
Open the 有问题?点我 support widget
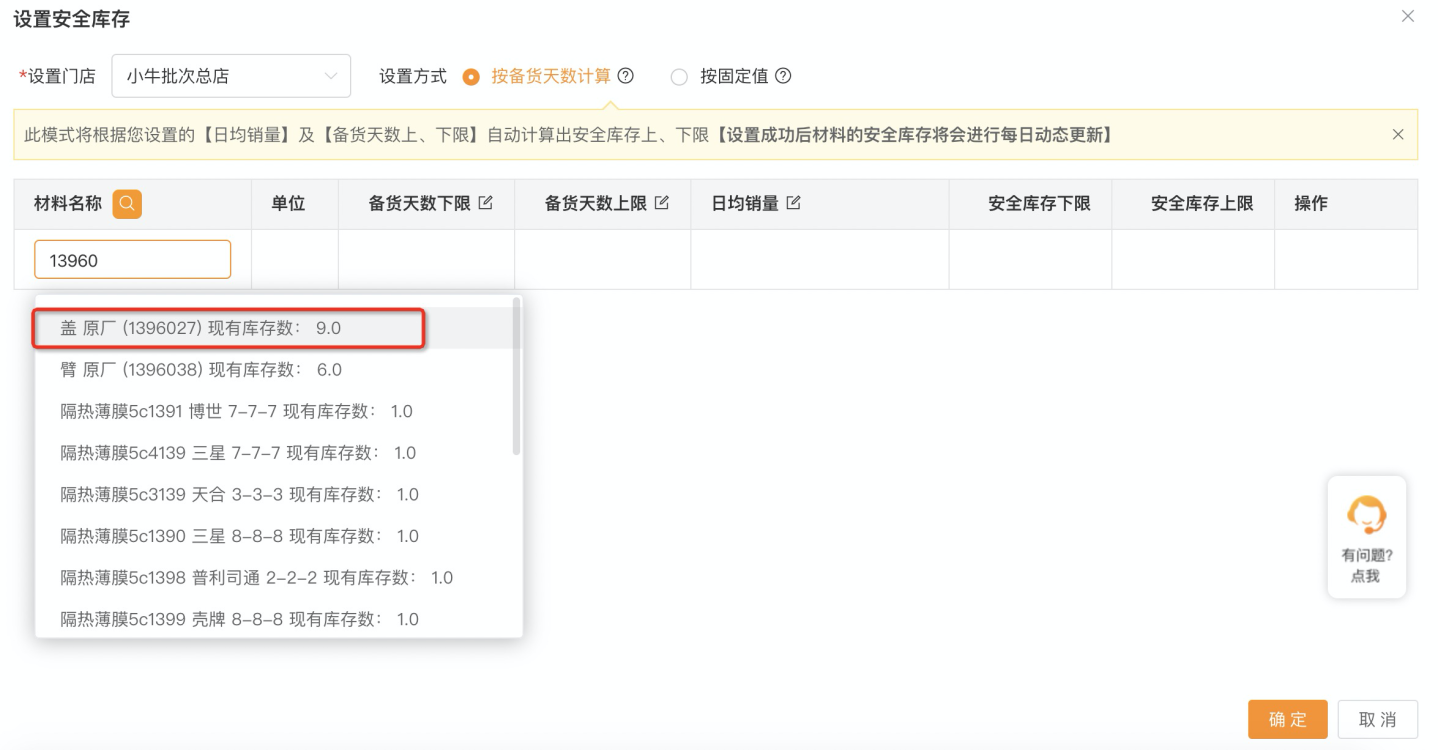(1366, 537)
